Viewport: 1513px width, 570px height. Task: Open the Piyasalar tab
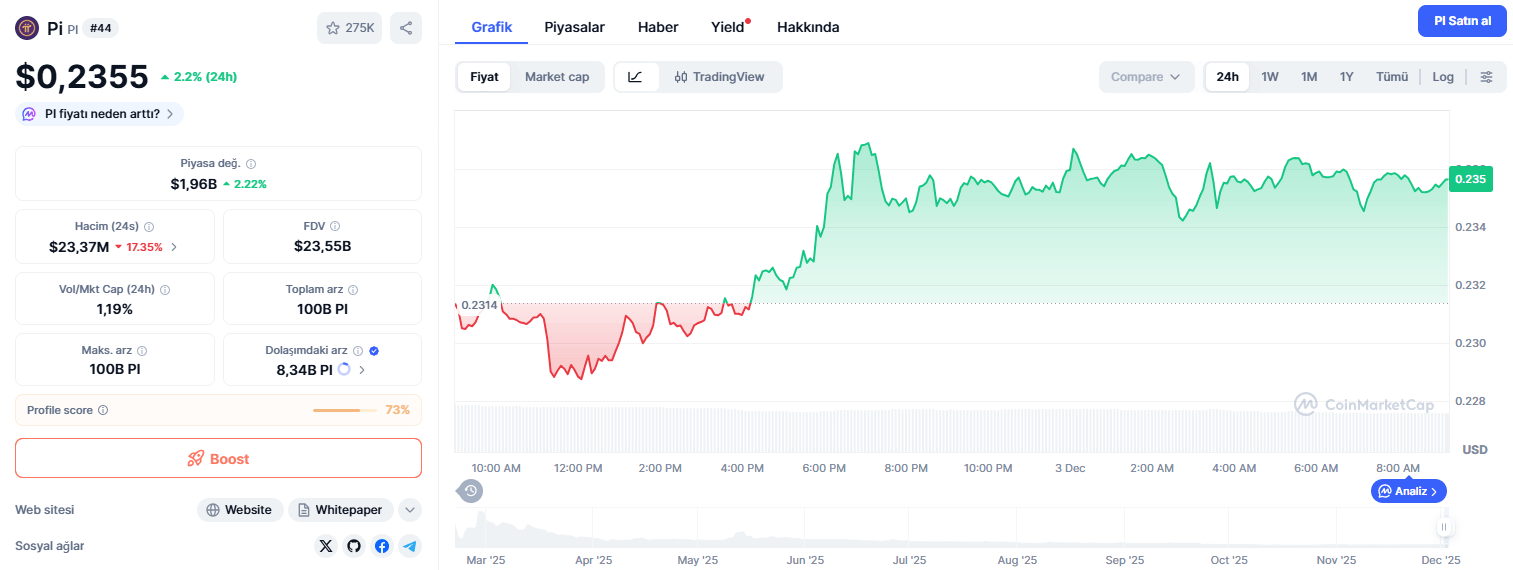pyautogui.click(x=574, y=27)
